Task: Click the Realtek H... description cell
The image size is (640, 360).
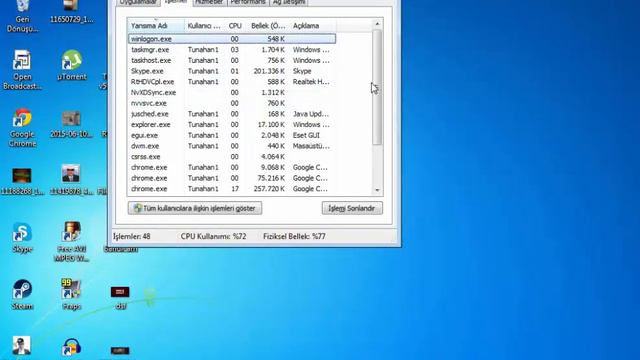Action: 311,82
